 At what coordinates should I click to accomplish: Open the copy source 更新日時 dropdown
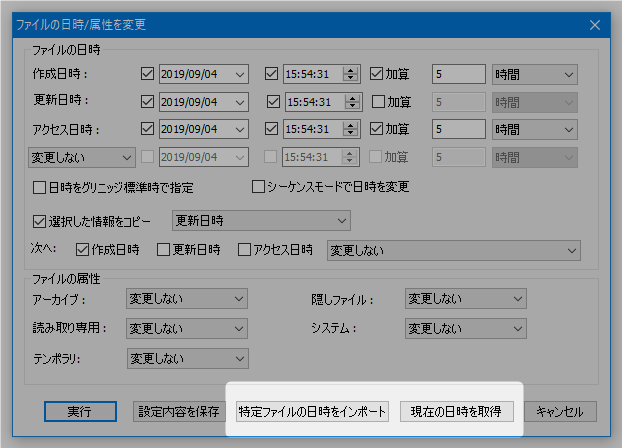261,221
